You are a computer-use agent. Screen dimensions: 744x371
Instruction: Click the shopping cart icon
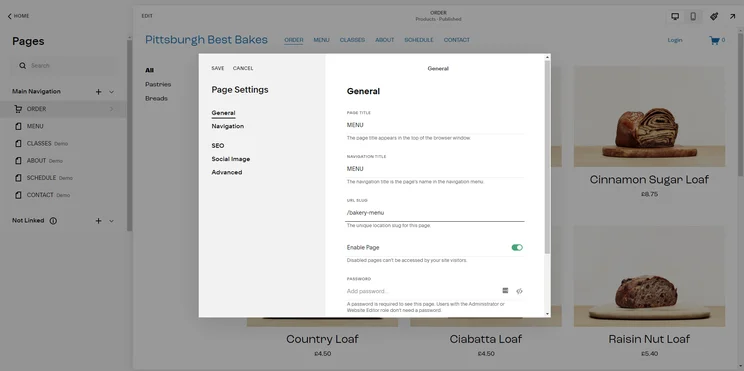[714, 40]
